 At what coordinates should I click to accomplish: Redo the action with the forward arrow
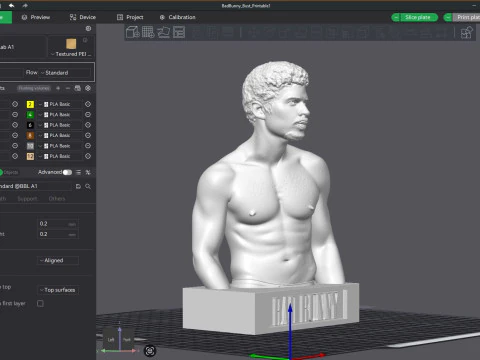(25, 5)
